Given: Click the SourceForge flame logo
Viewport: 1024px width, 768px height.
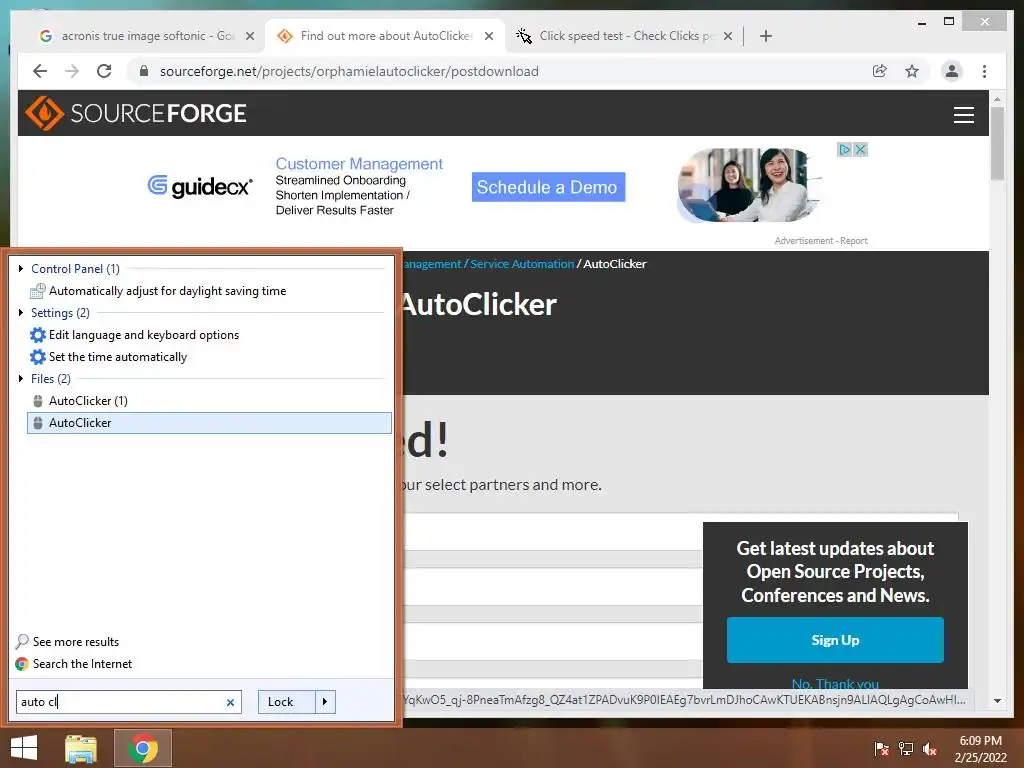Looking at the screenshot, I should pos(44,113).
